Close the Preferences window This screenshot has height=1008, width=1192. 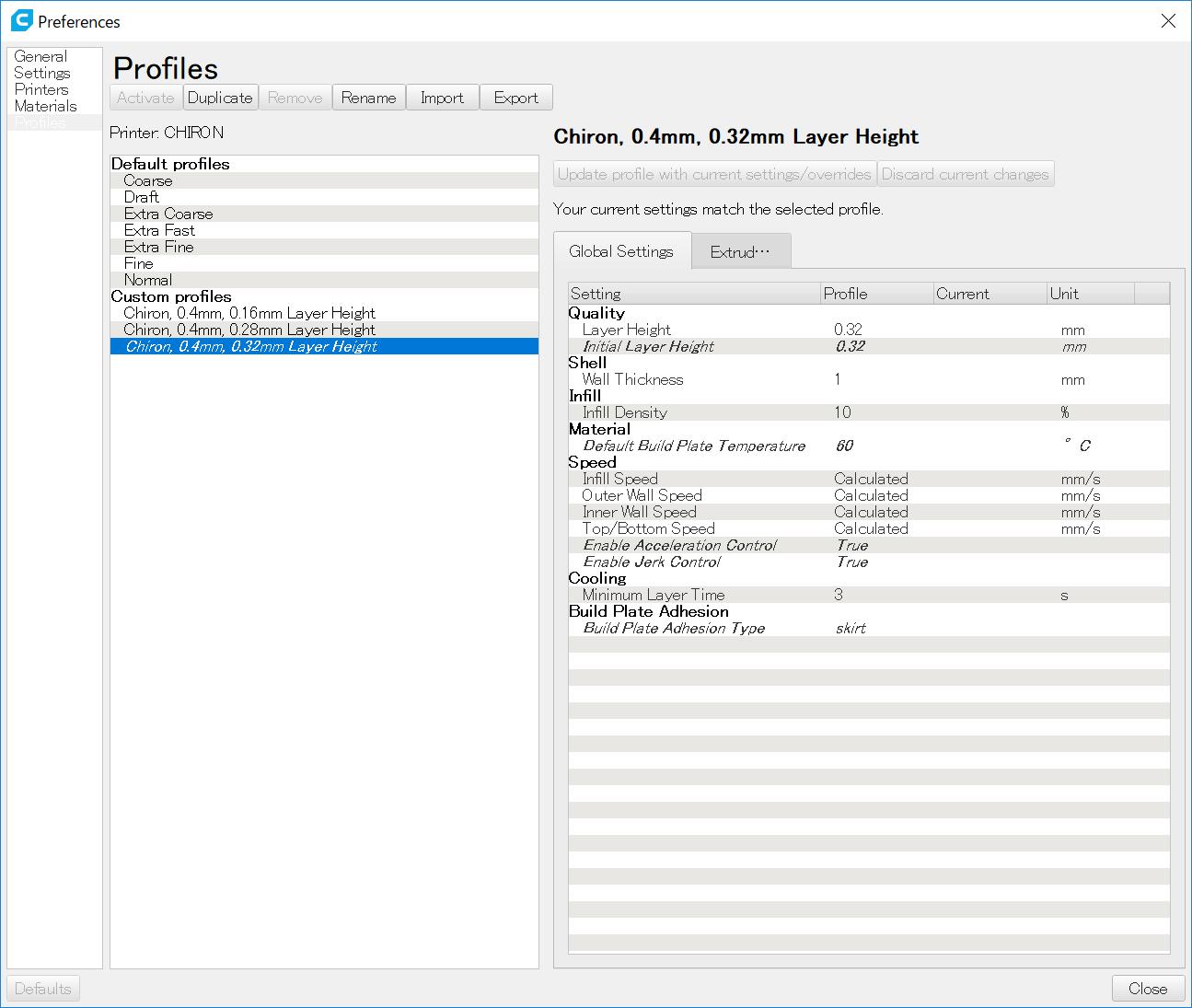(x=1168, y=20)
